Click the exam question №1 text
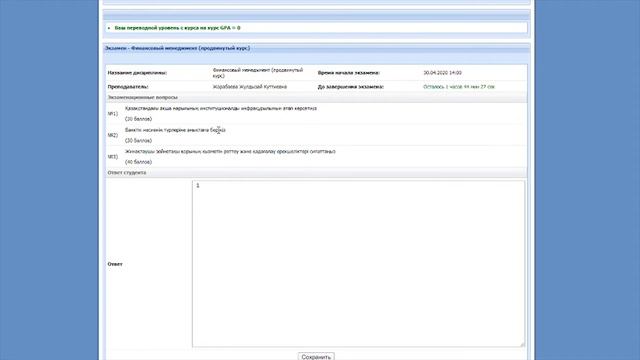This screenshot has height=360, width=640. pyautogui.click(x=221, y=109)
